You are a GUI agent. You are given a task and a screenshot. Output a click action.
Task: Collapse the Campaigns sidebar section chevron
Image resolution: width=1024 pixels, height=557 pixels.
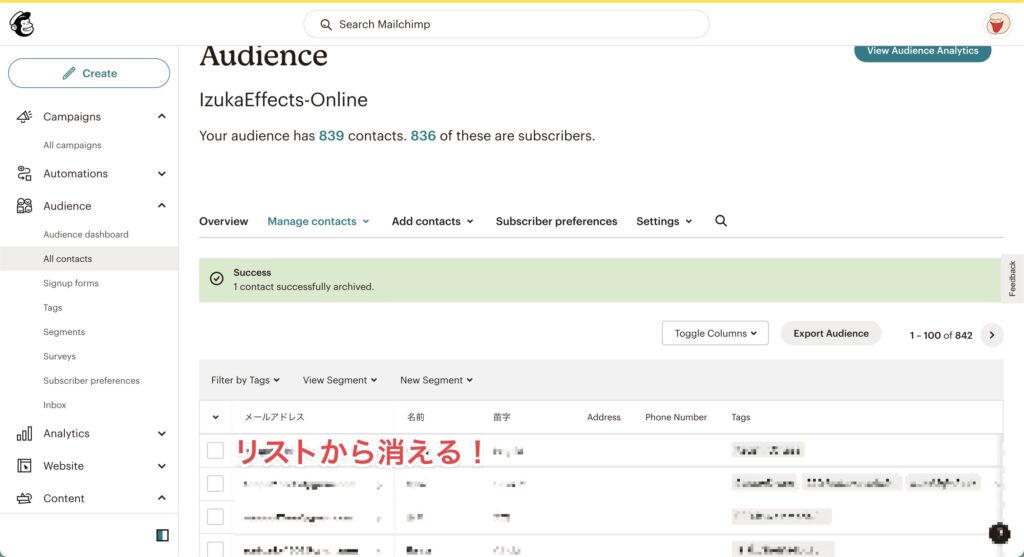161,116
